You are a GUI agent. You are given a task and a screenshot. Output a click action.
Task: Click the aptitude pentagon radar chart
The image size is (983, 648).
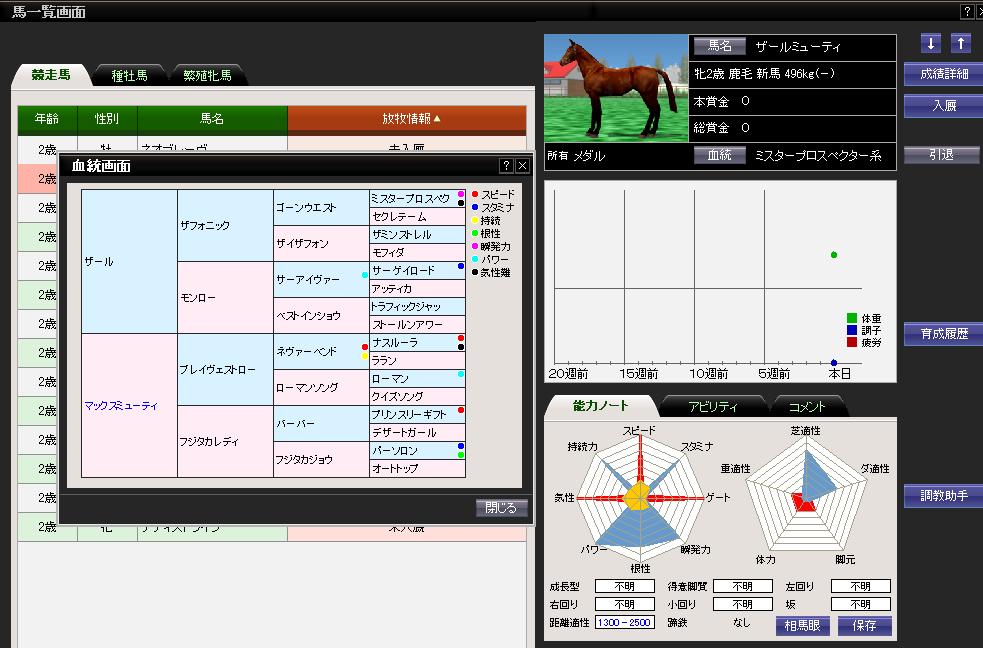tap(804, 495)
